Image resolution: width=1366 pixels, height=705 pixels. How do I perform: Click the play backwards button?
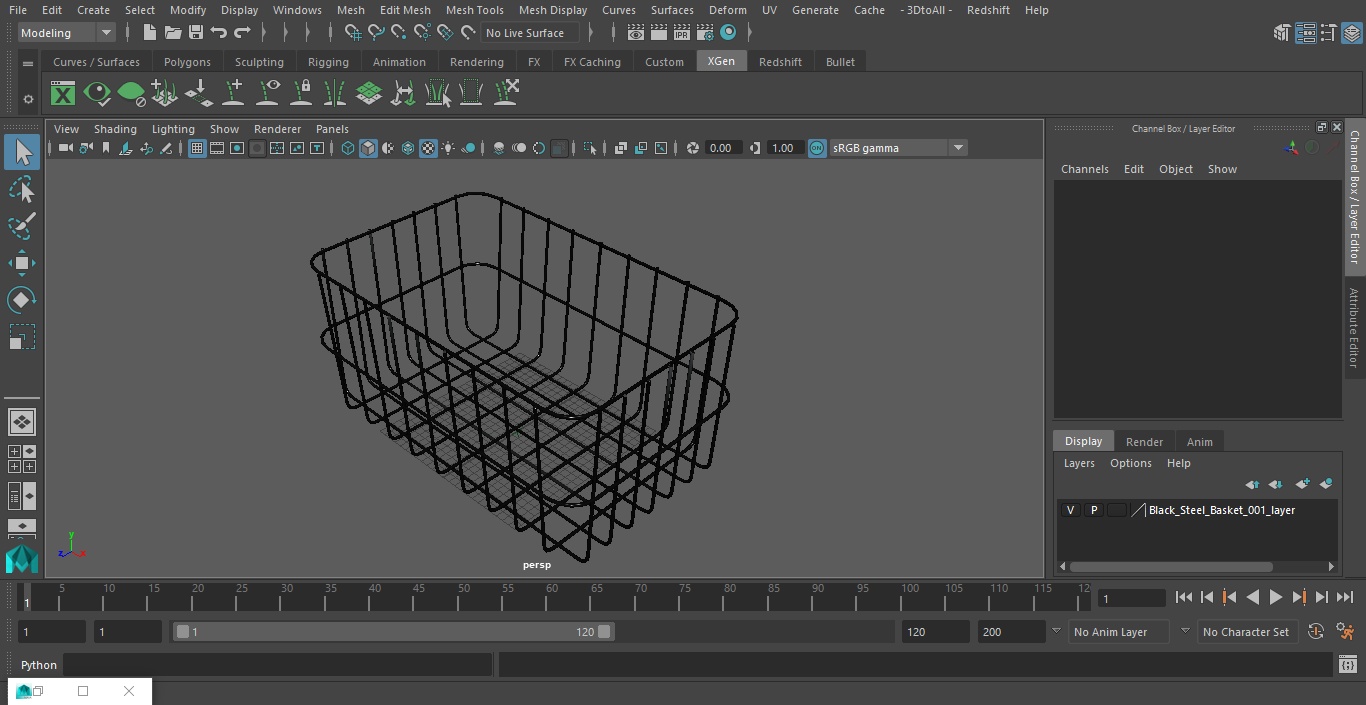(x=1252, y=597)
